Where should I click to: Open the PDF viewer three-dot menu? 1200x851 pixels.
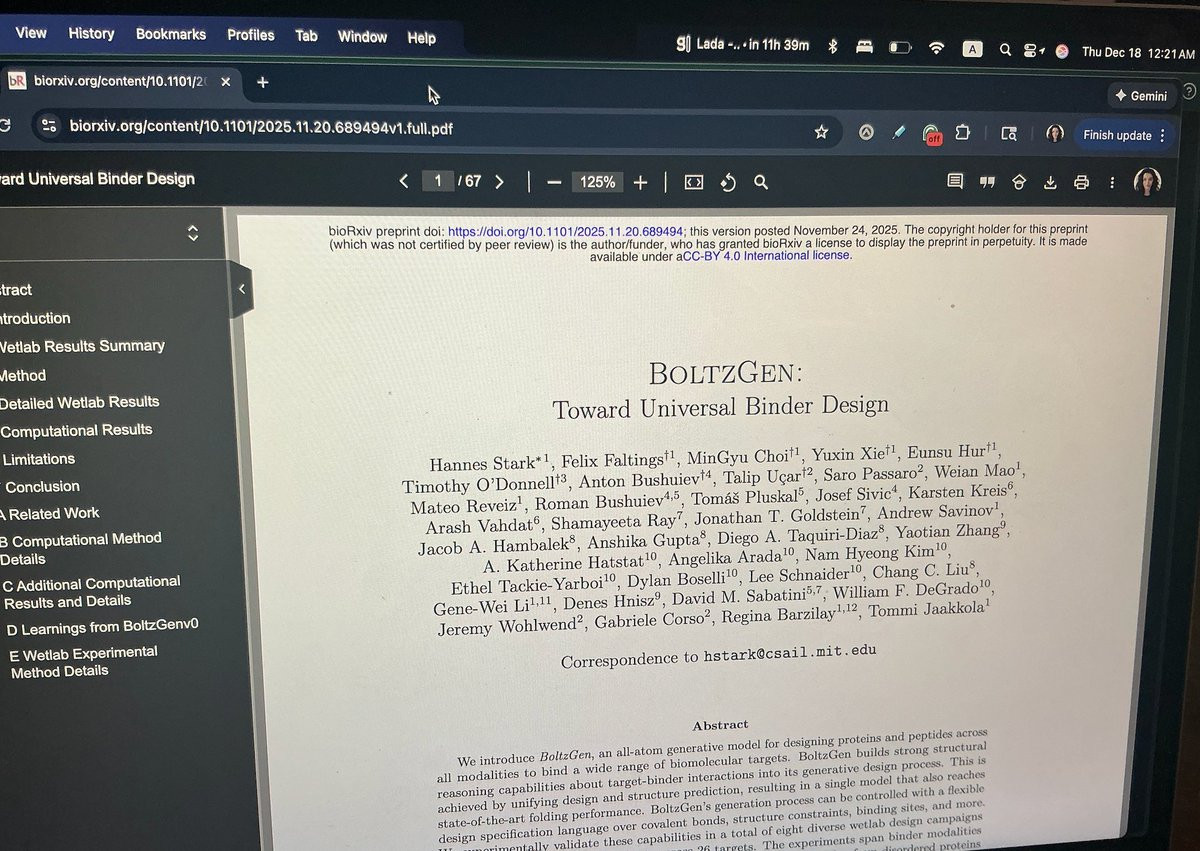(x=1112, y=182)
